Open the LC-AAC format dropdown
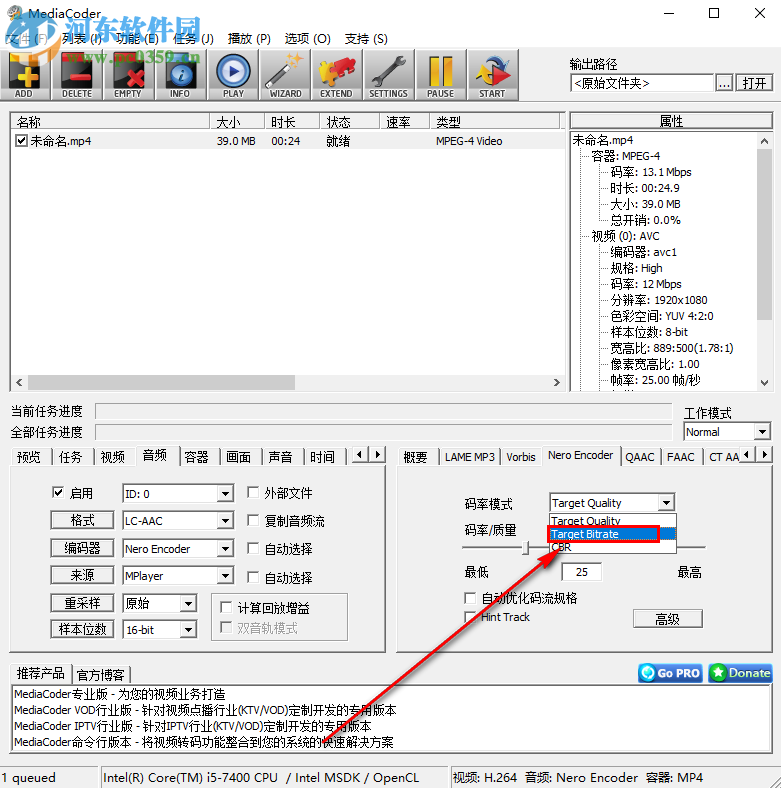Viewport: 781px width, 788px height. coord(225,521)
